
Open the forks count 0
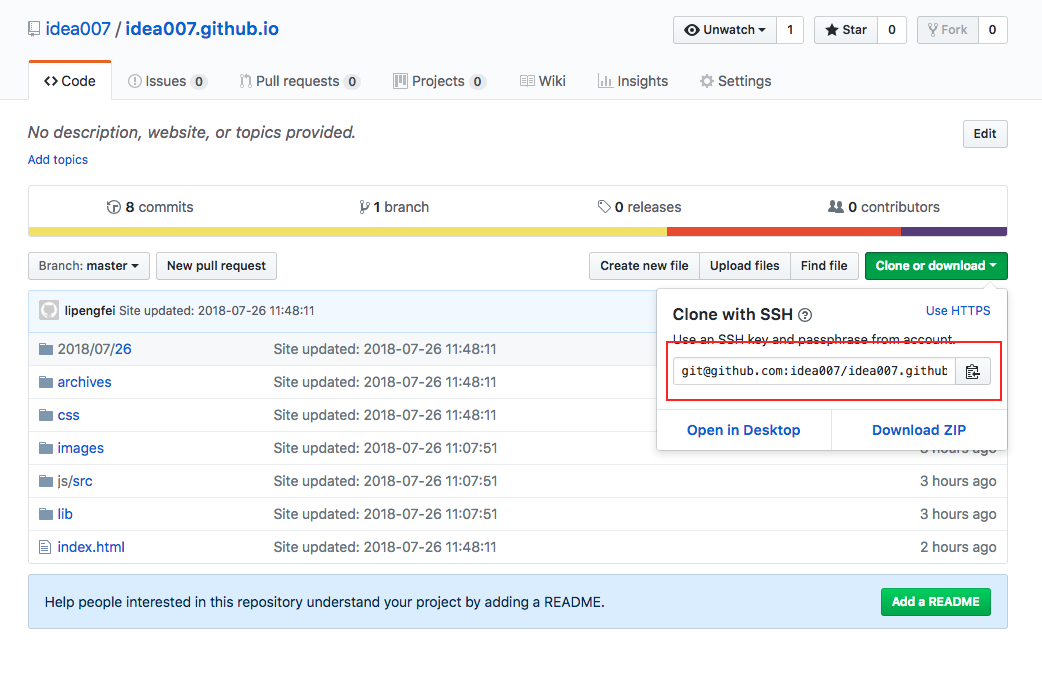point(992,30)
